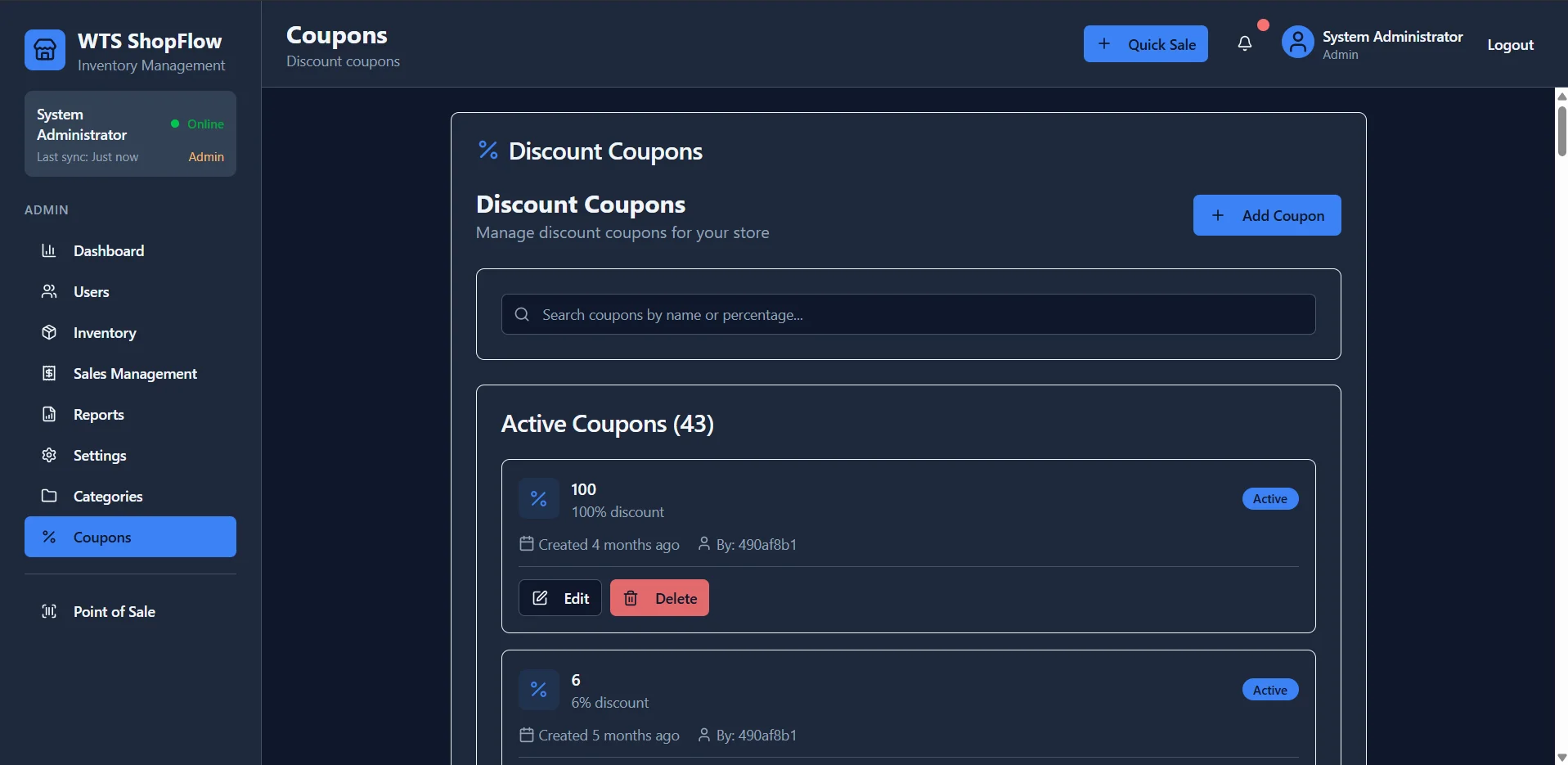The width and height of the screenshot is (1568, 765).
Task: Click the Dashboard chart icon in sidebar
Action: point(49,250)
